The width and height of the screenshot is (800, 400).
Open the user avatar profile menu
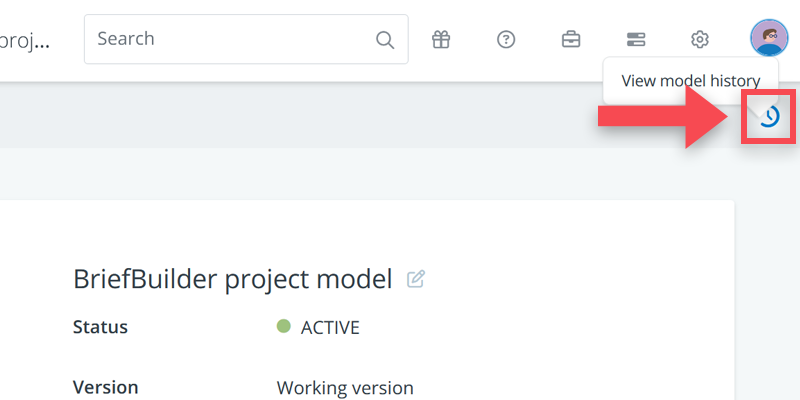[x=769, y=39]
